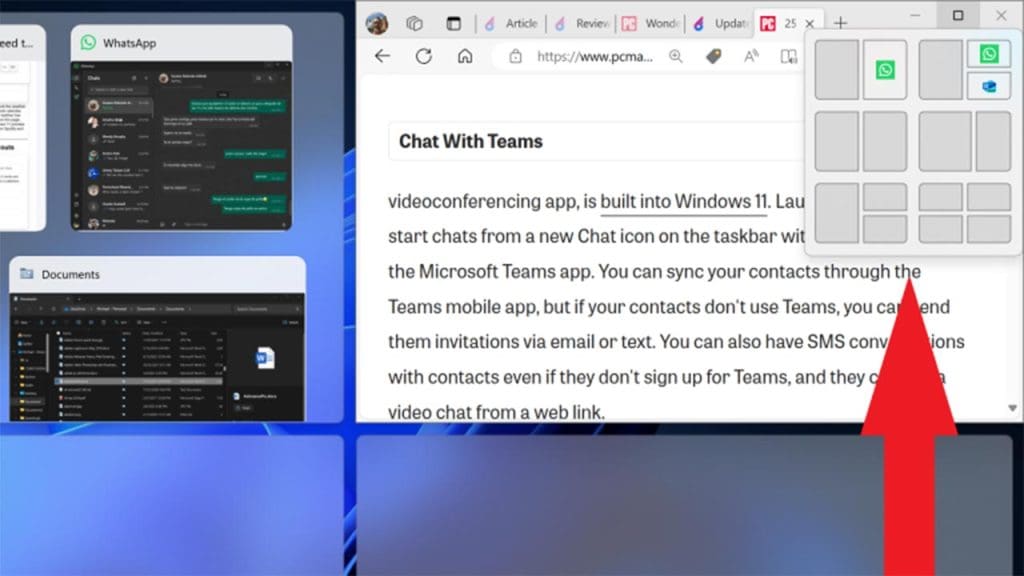Click the back navigation arrow
The height and width of the screenshot is (576, 1024).
point(382,57)
